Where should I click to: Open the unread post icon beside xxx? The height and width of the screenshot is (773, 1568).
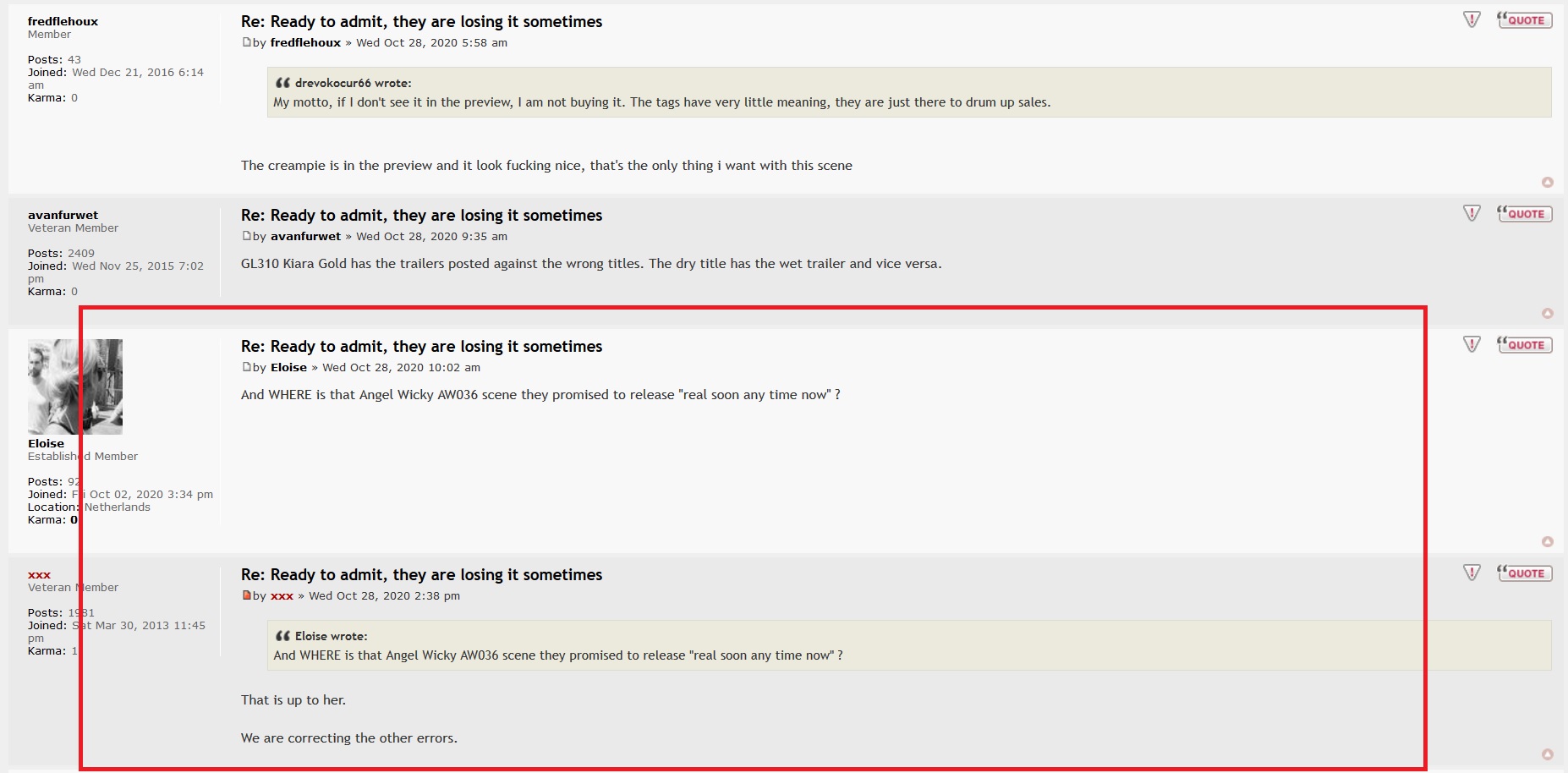click(246, 595)
